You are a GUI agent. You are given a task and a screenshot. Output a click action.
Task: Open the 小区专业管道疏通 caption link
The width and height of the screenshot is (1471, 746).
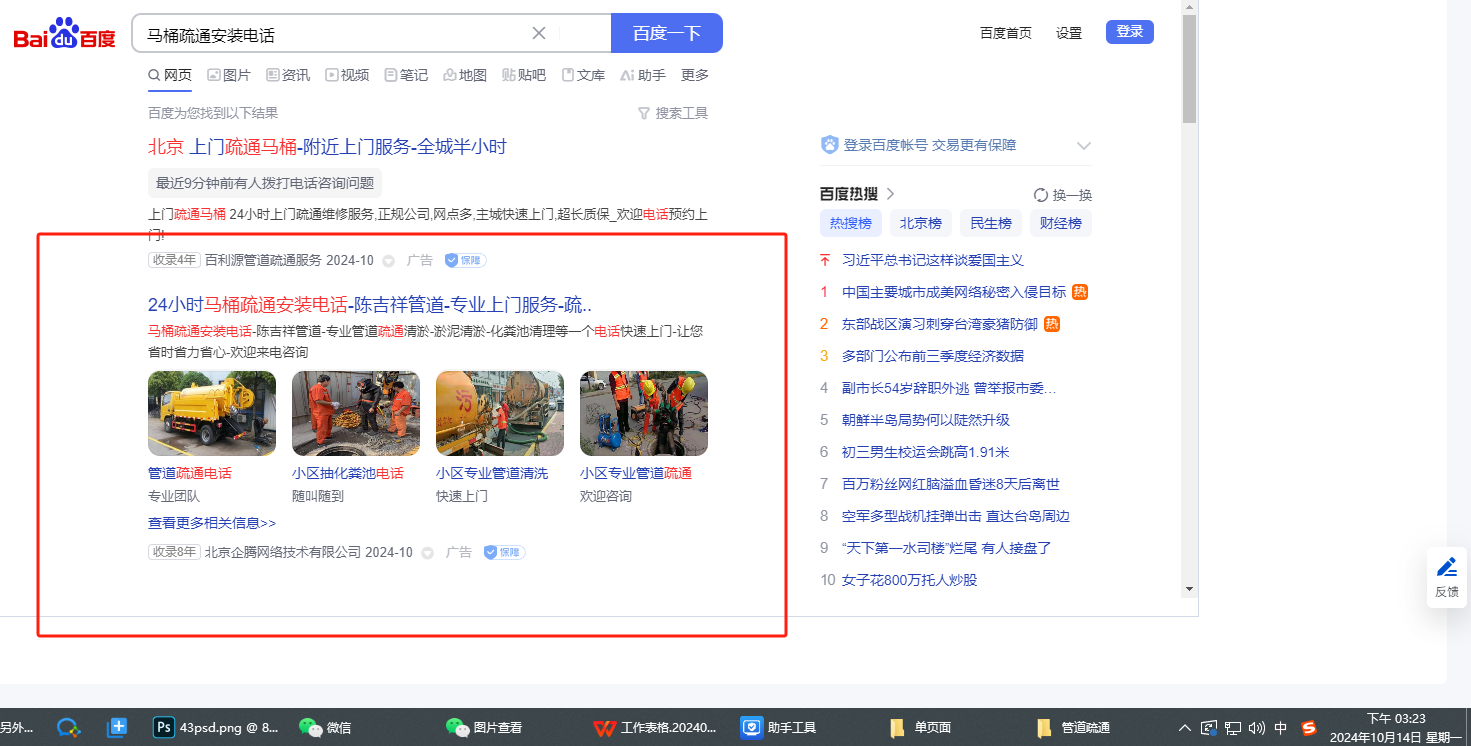click(636, 473)
